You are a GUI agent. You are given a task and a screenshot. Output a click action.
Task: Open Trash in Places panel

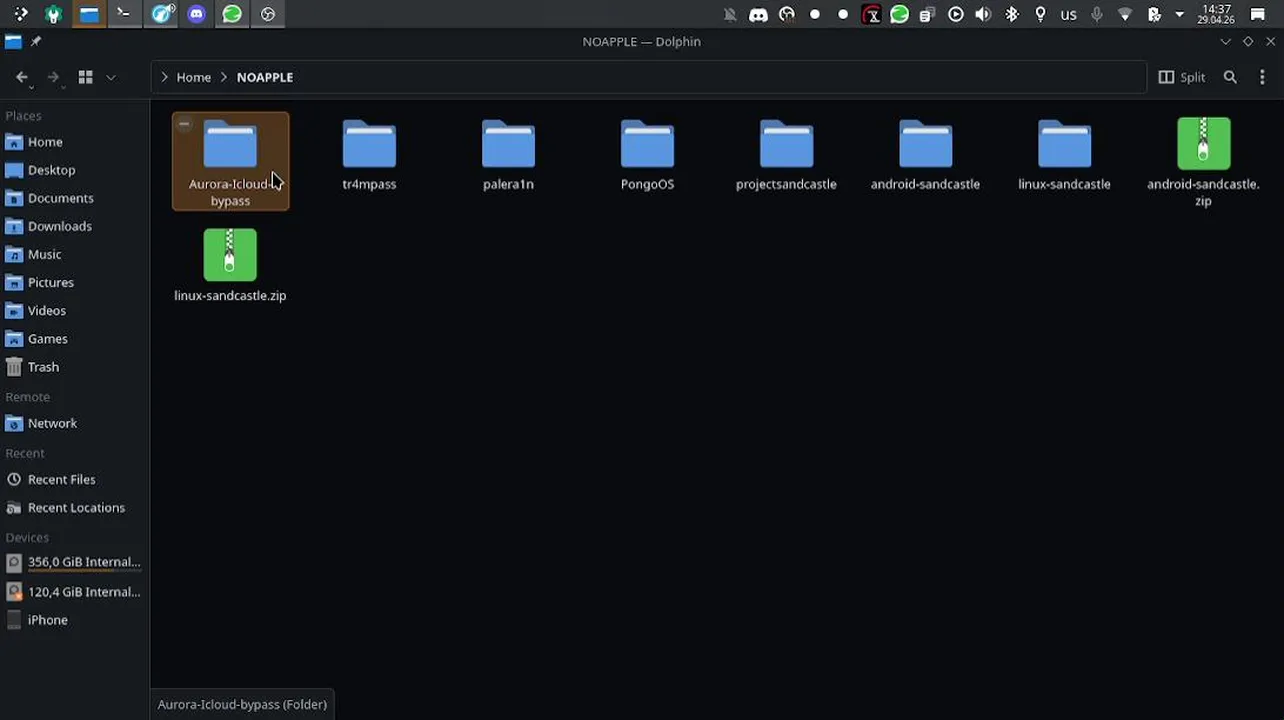coord(75,367)
